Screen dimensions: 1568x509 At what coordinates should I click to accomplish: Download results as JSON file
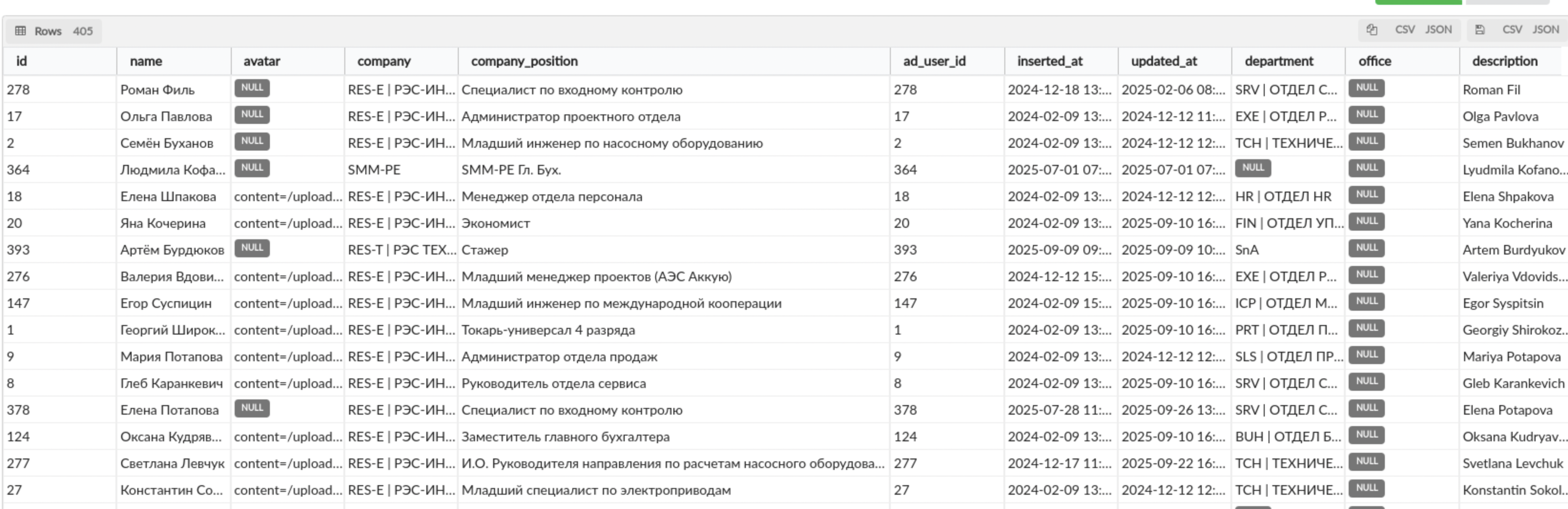(1546, 30)
